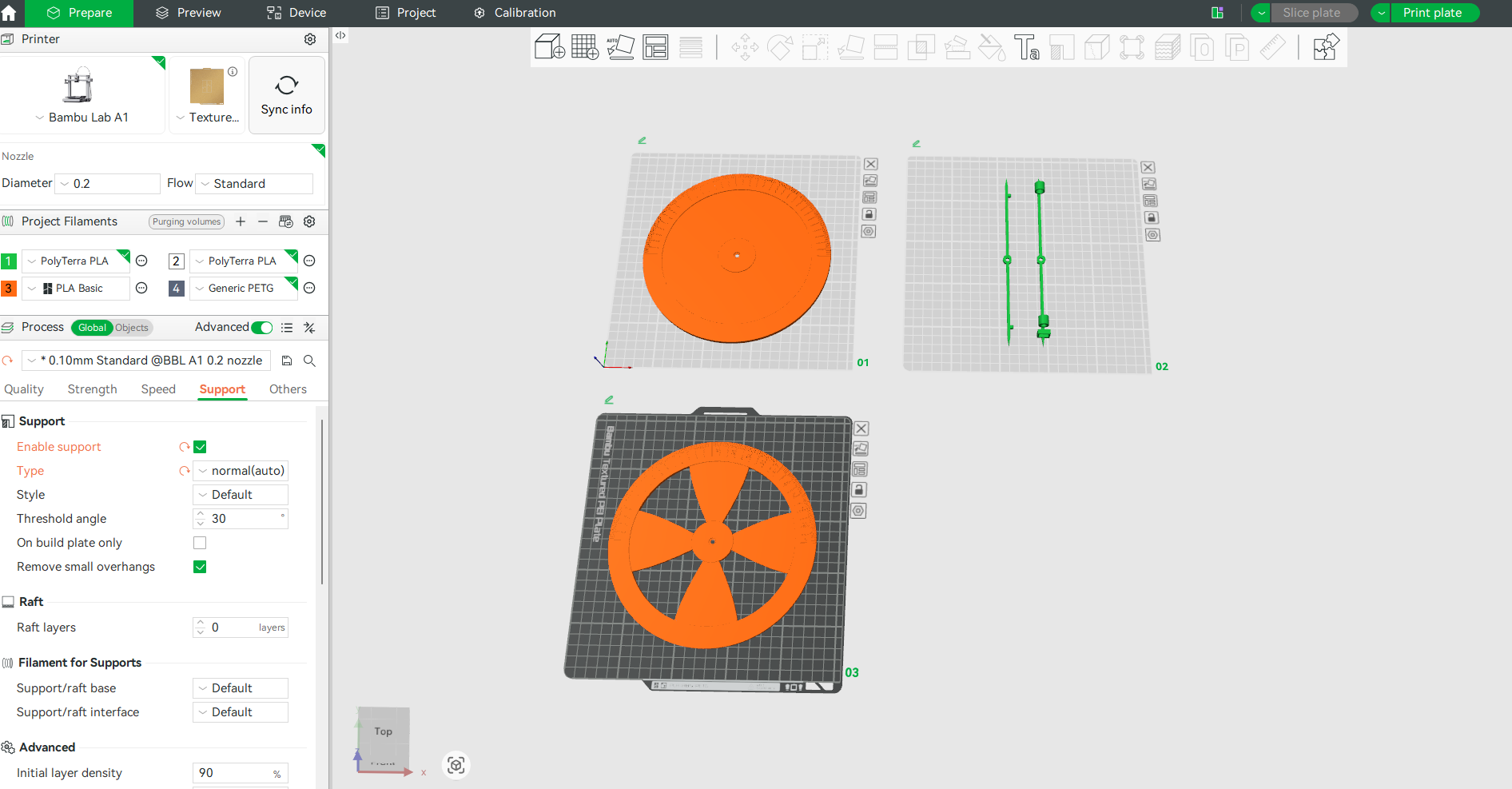The width and height of the screenshot is (1512, 789).
Task: Open printer settings gear icon
Action: [x=310, y=39]
